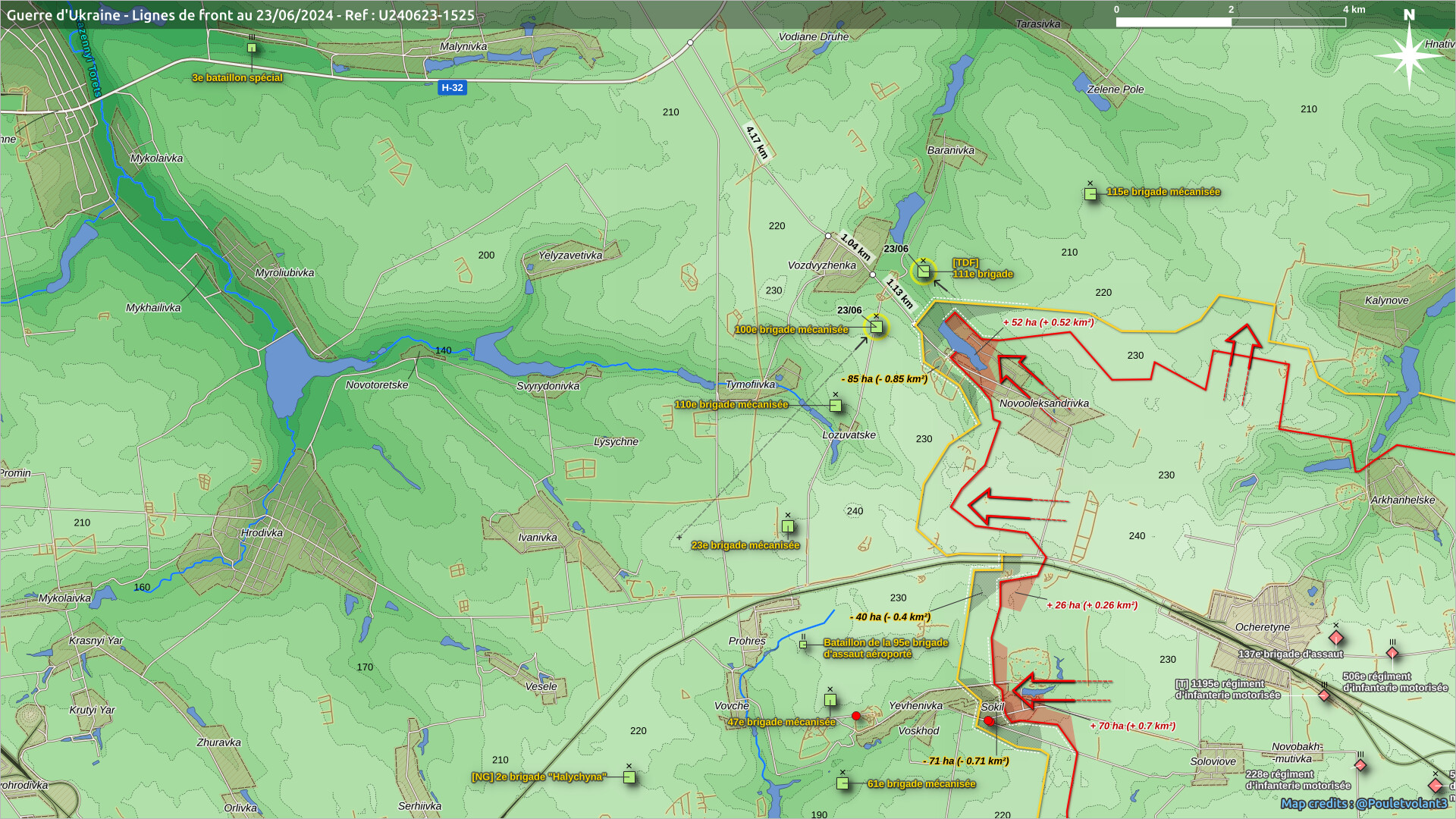The height and width of the screenshot is (819, 1456).
Task: Click the red dot near Sokil
Action: 989,721
